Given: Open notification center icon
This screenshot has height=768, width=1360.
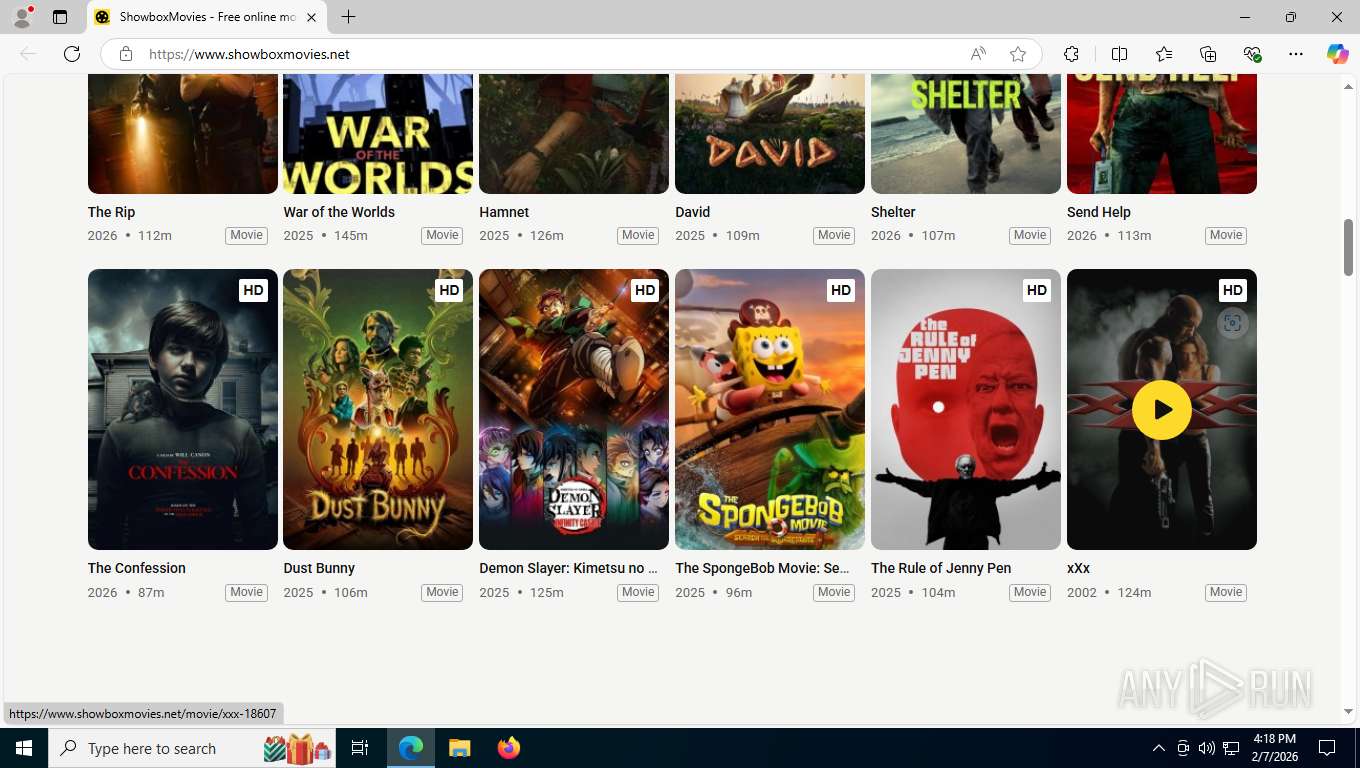Looking at the screenshot, I should (1327, 748).
